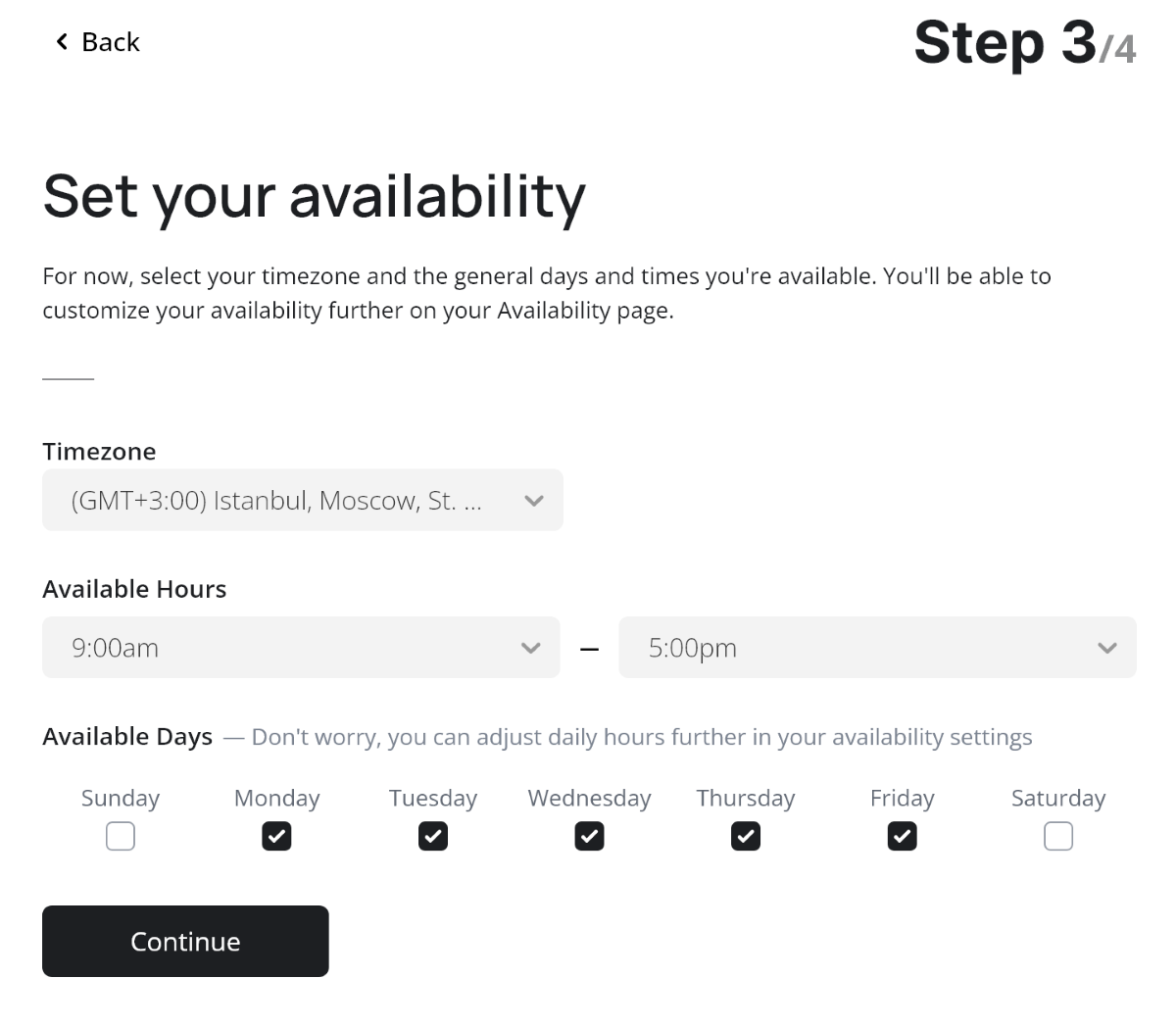This screenshot has width=1176, height=1026.
Task: Click the "Set your availability" heading
Action: (314, 196)
